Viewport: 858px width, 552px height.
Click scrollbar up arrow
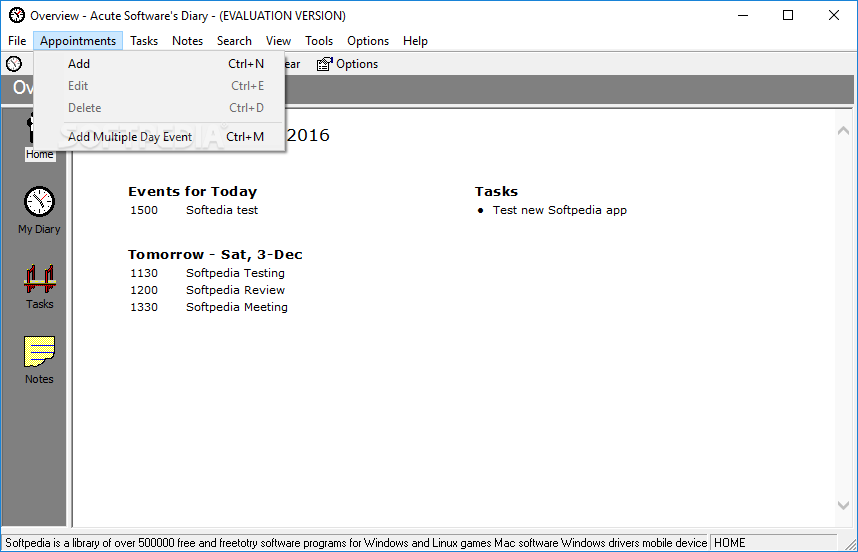click(x=843, y=130)
